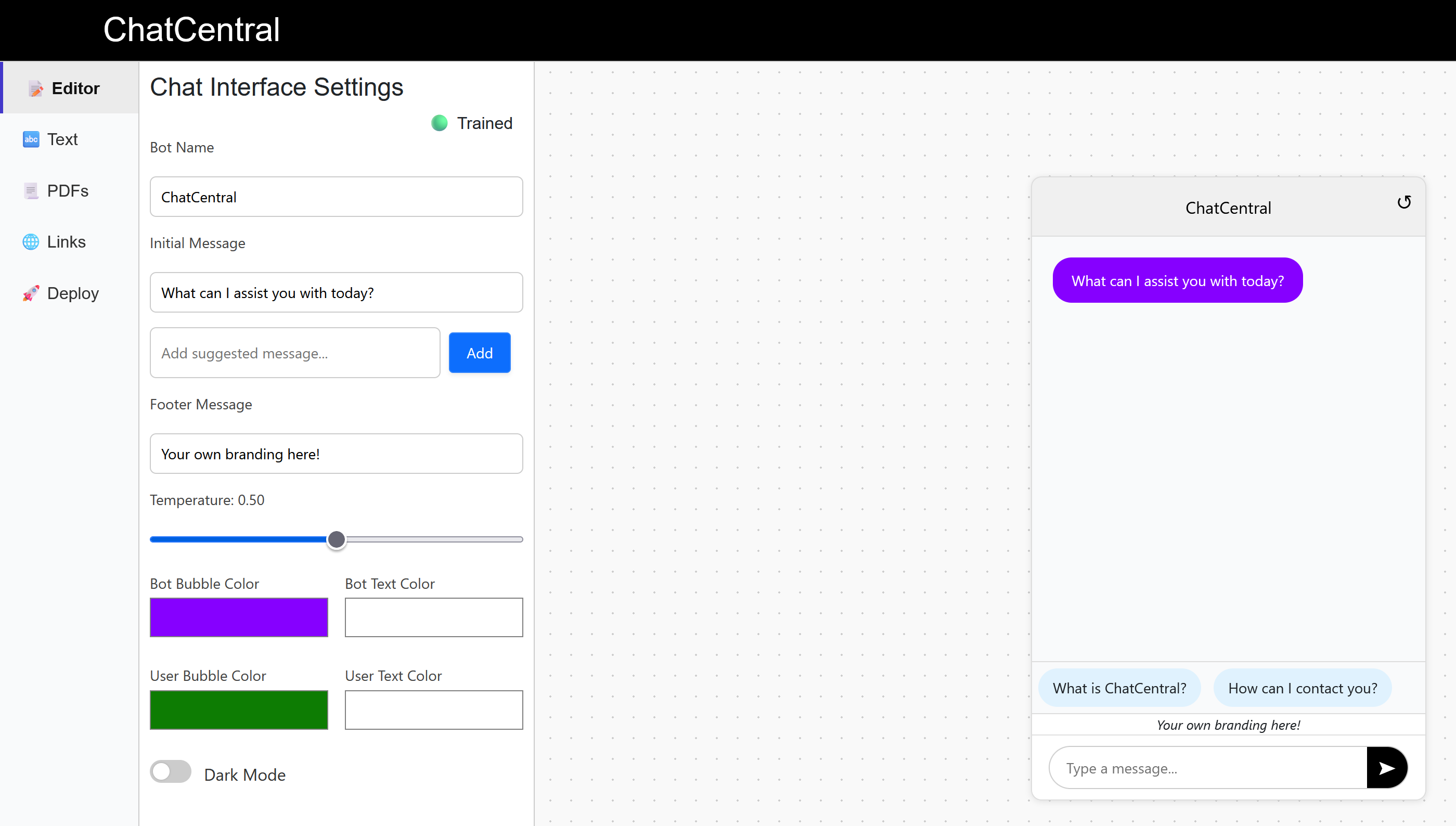
Task: Open the purple Bot Bubble Color swatch
Action: [239, 617]
